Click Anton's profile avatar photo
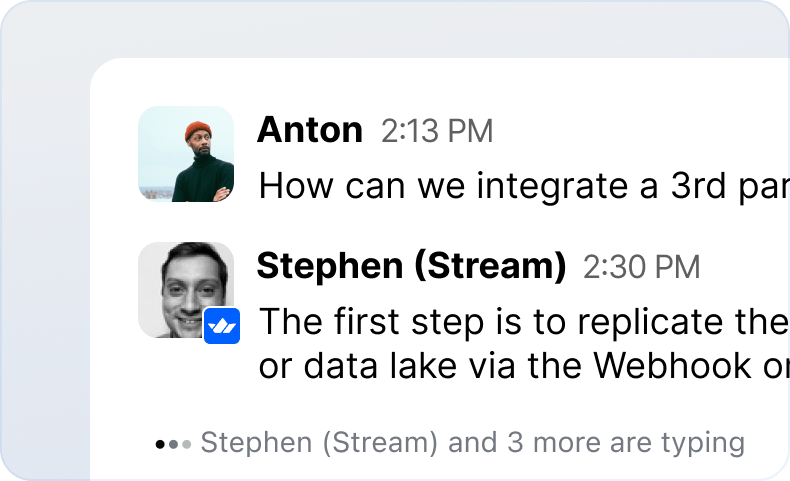The width and height of the screenshot is (790, 481). 186,154
